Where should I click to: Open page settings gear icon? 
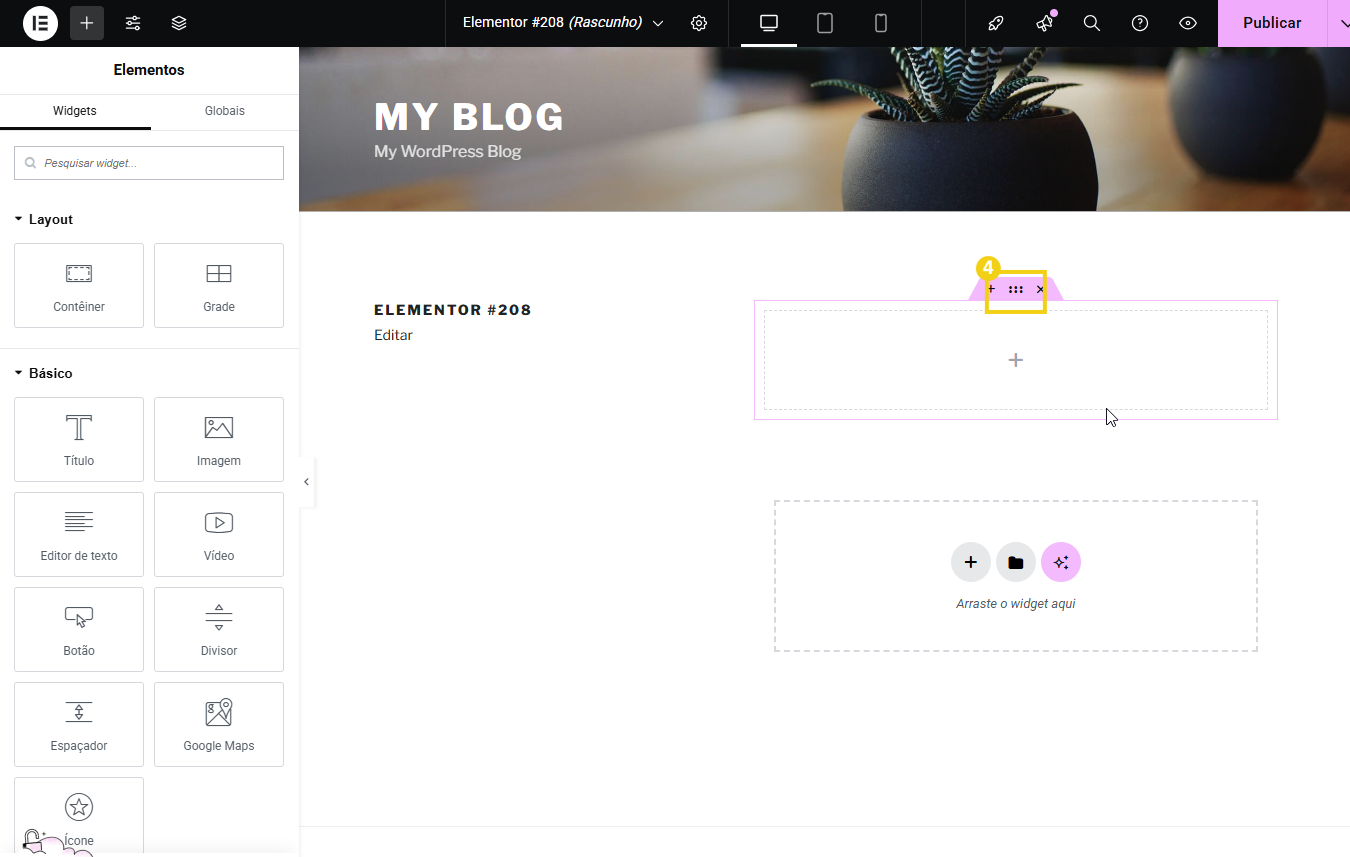pyautogui.click(x=699, y=23)
